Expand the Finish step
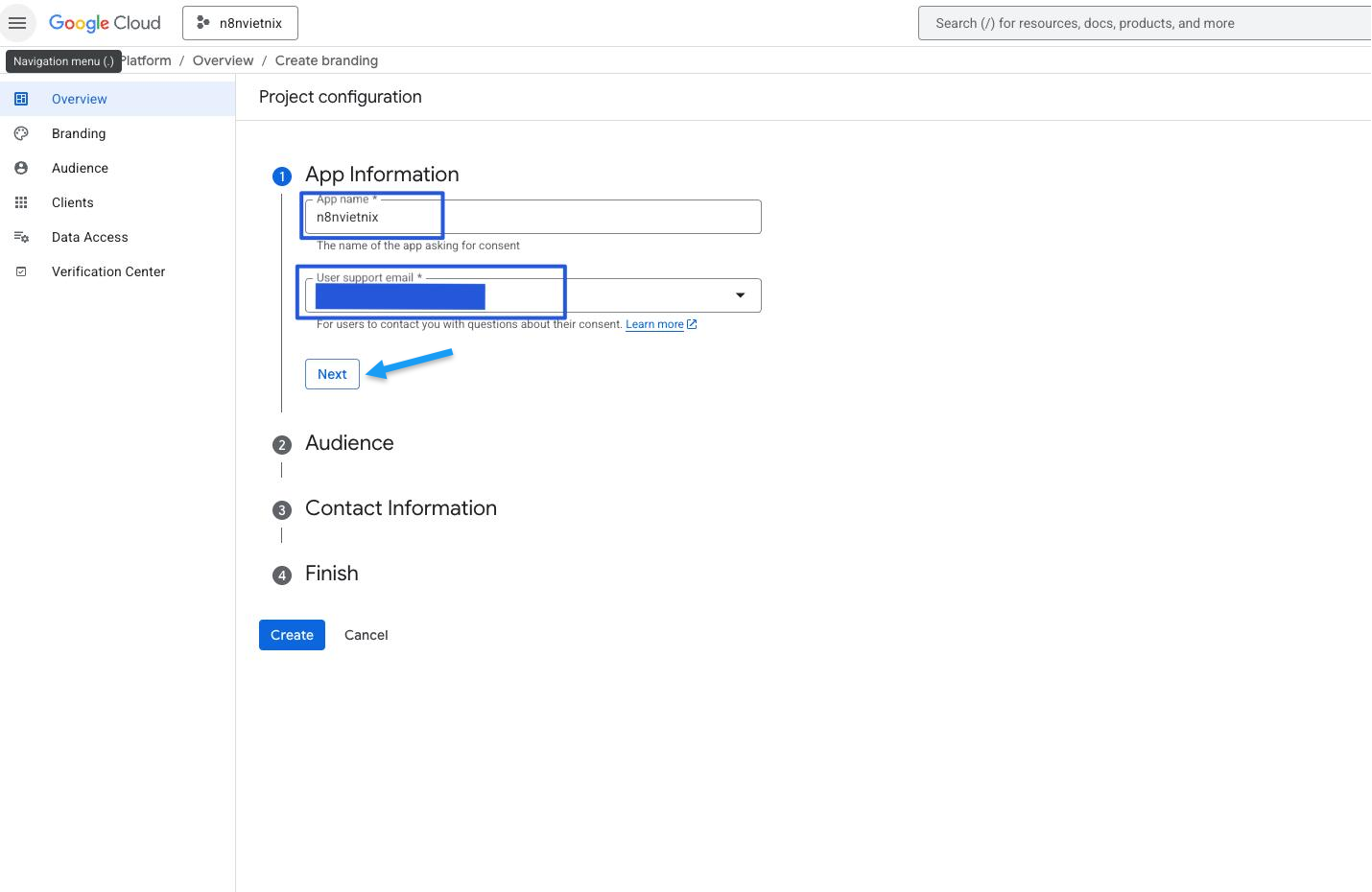 [x=332, y=574]
